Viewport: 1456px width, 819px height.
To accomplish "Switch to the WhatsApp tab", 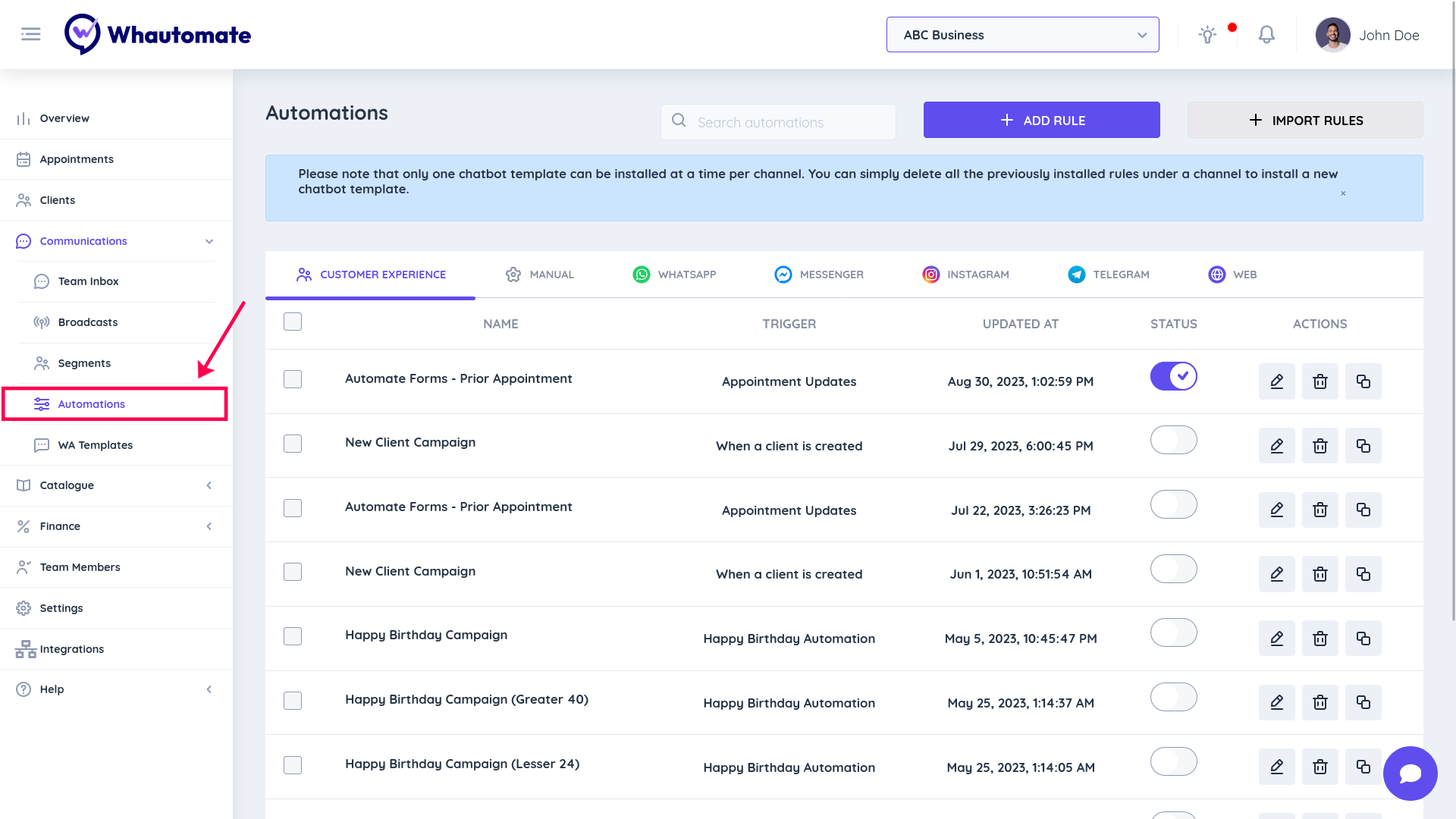I will [674, 275].
